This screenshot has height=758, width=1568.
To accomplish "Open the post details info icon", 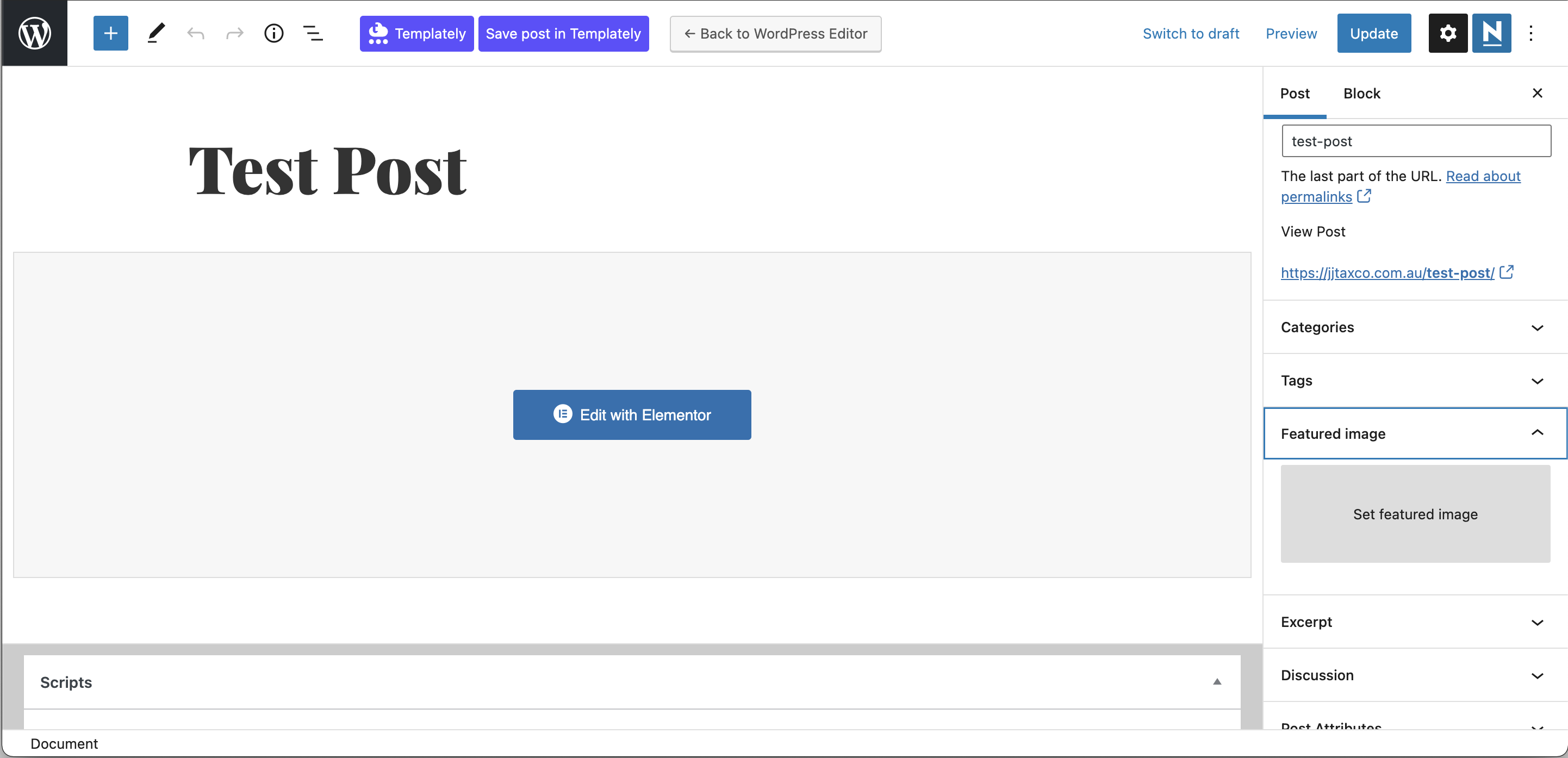I will pyautogui.click(x=274, y=33).
